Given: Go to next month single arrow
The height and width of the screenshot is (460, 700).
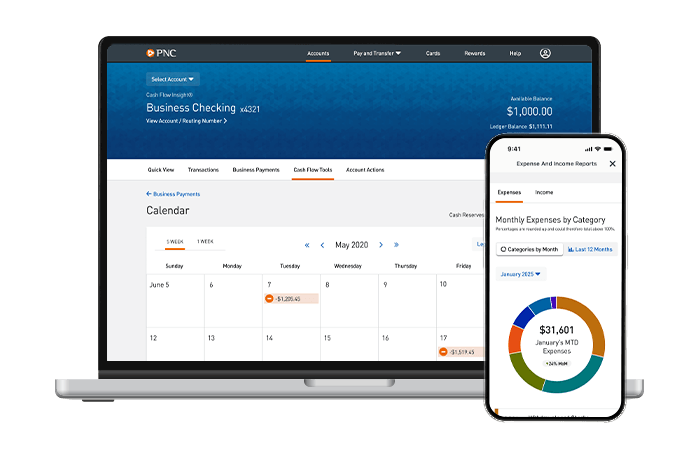Looking at the screenshot, I should [x=381, y=245].
